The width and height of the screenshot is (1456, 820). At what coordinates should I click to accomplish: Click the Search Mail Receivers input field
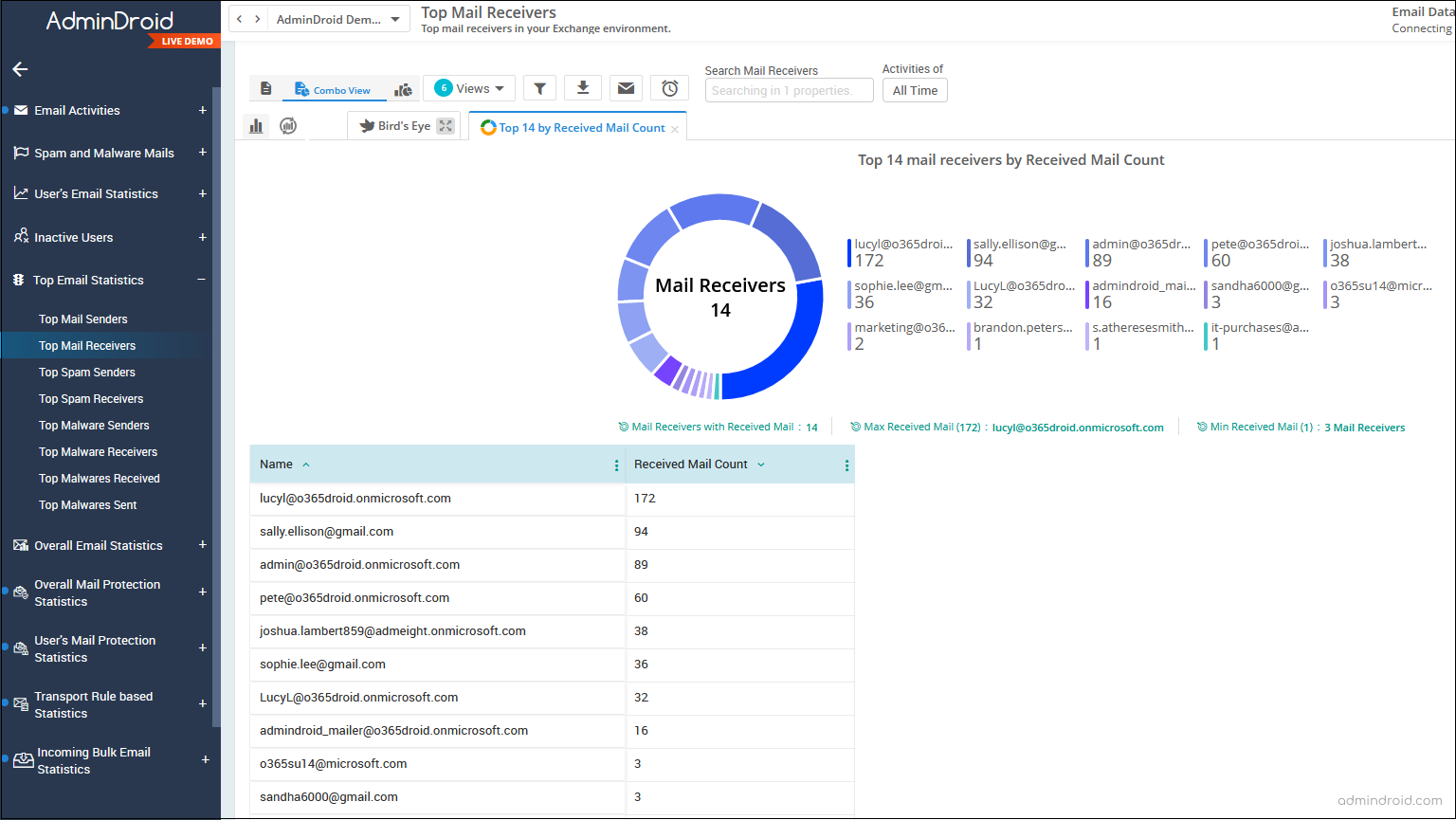click(789, 90)
